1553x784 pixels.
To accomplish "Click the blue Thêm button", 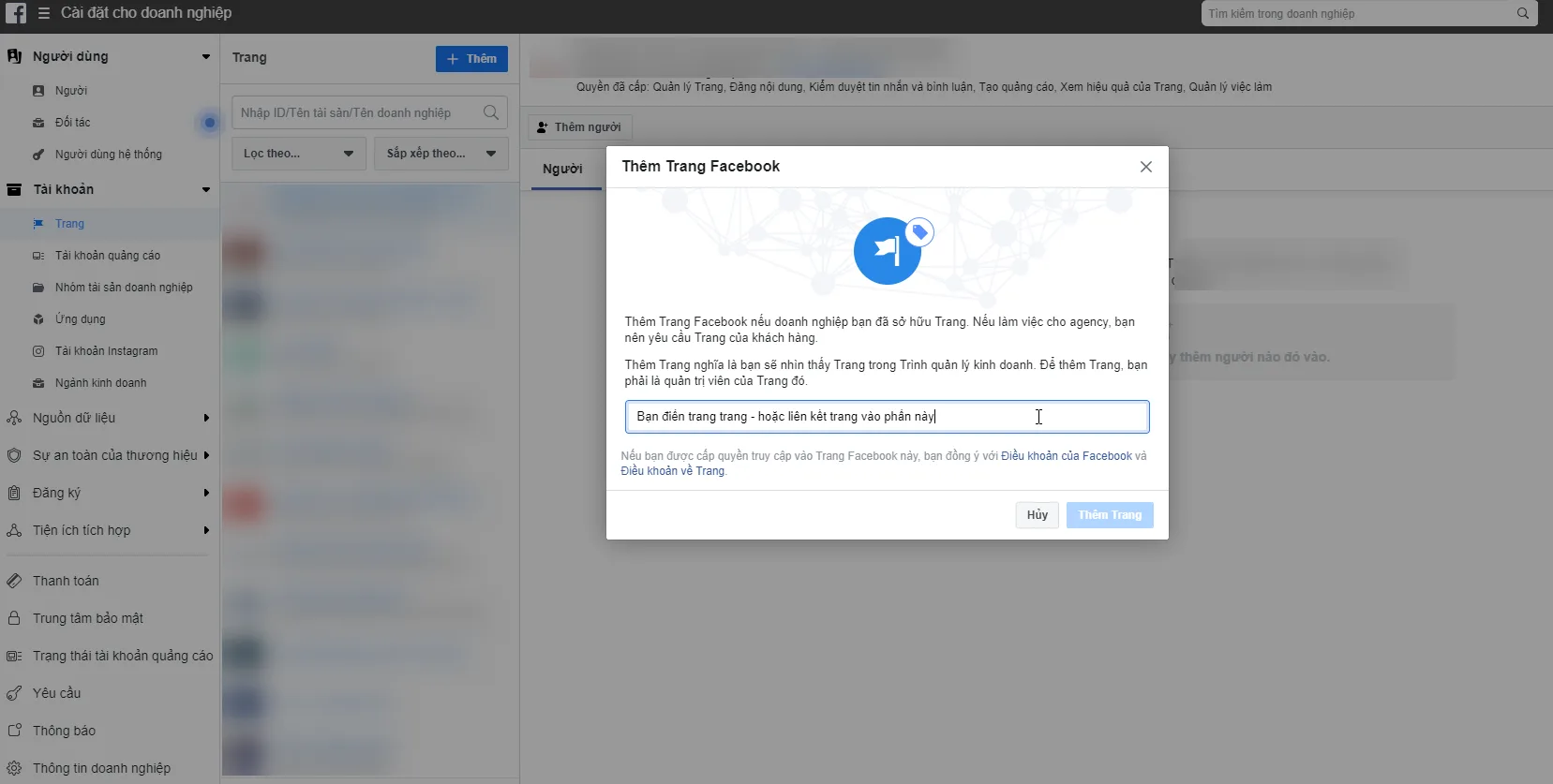I will click(x=471, y=59).
